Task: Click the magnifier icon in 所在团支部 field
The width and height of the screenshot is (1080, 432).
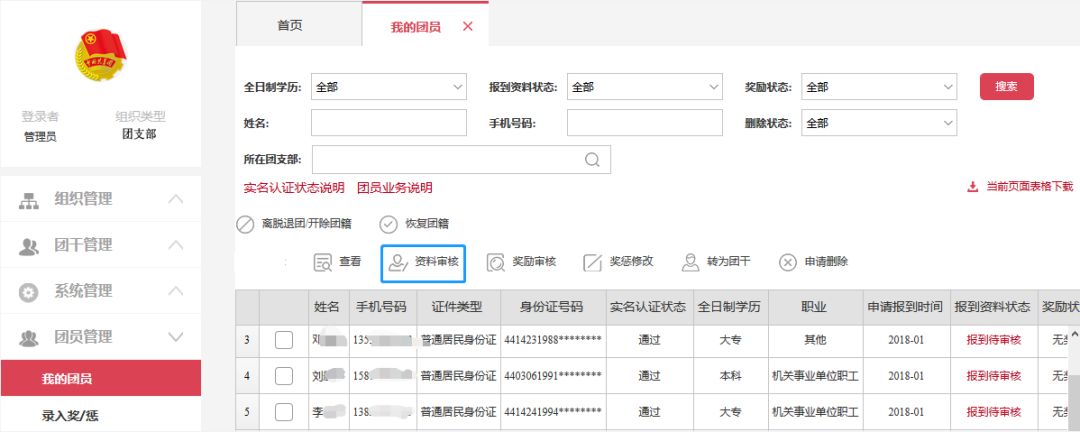Action: tap(592, 160)
